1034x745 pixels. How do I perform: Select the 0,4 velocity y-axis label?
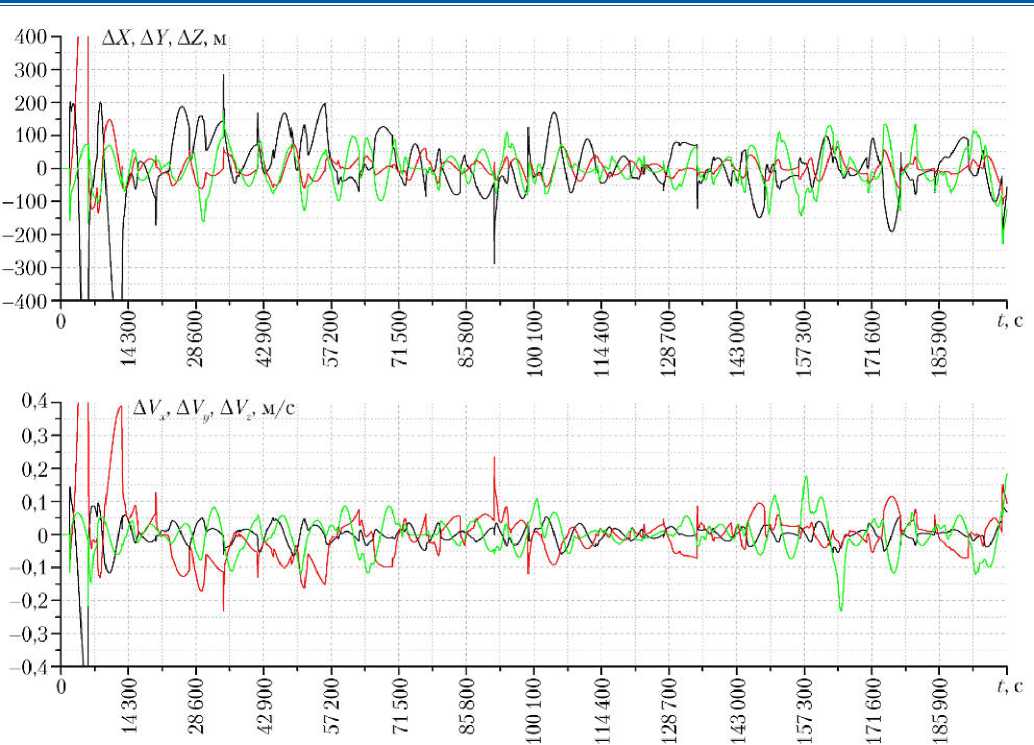34,402
